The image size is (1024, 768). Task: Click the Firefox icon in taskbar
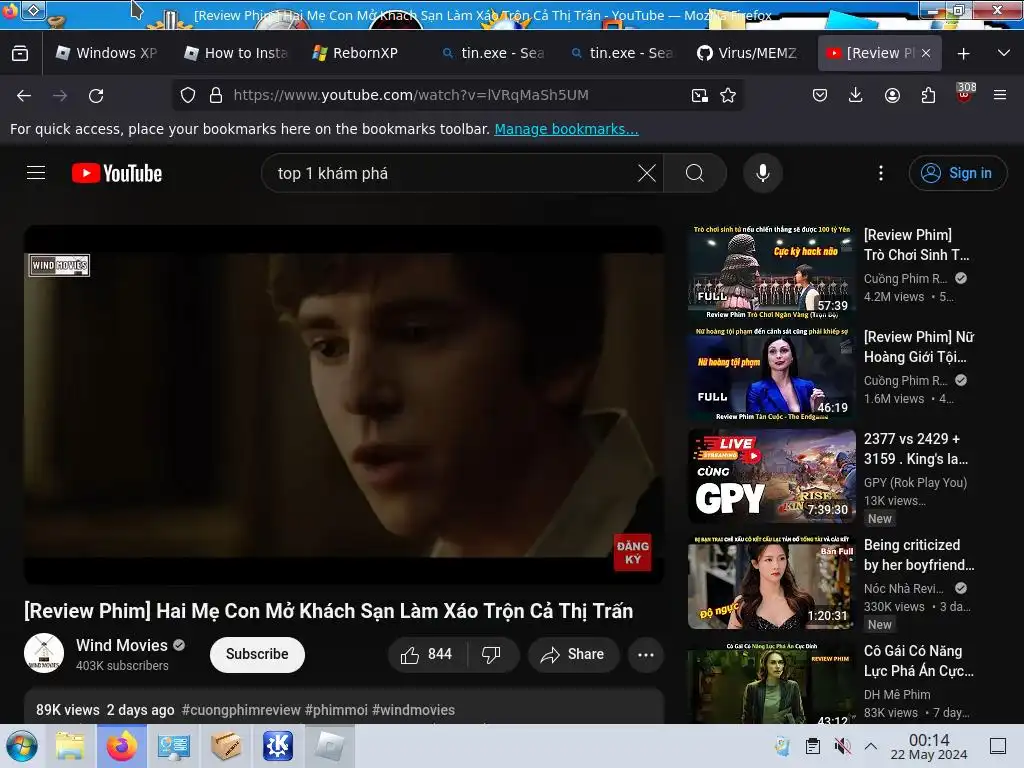(121, 746)
